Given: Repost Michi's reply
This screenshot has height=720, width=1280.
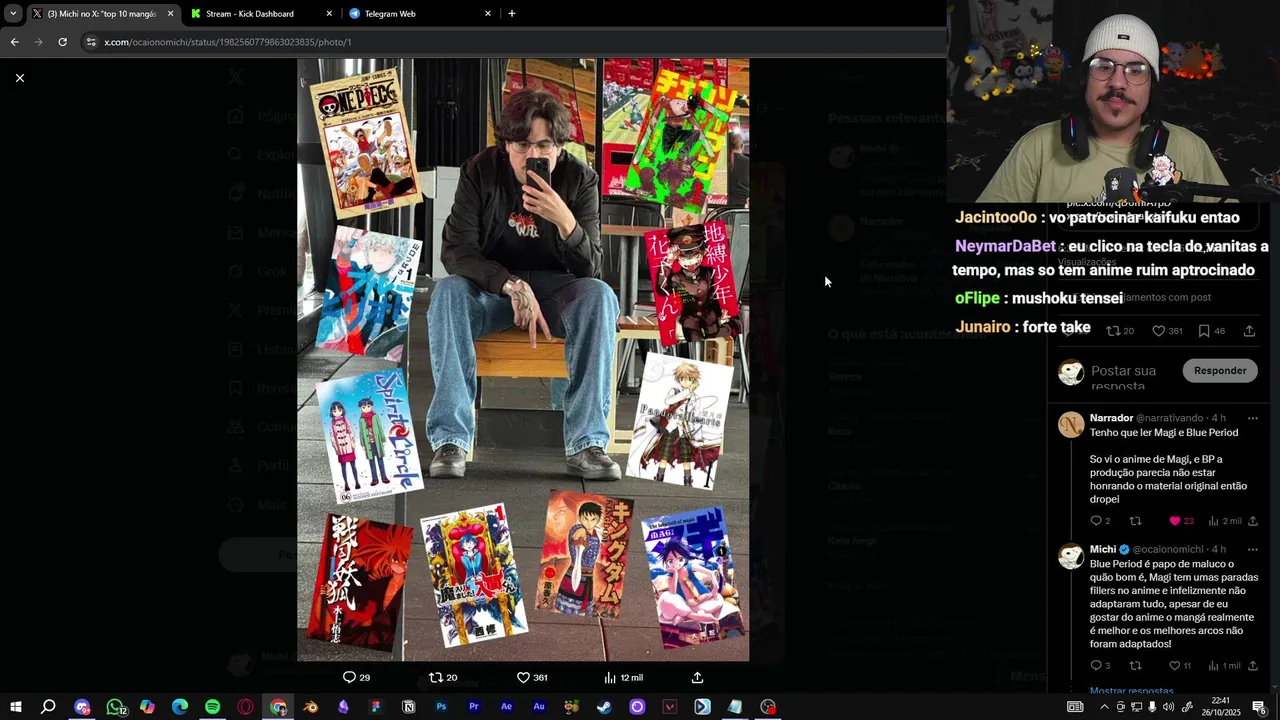Looking at the screenshot, I should pos(1135,666).
